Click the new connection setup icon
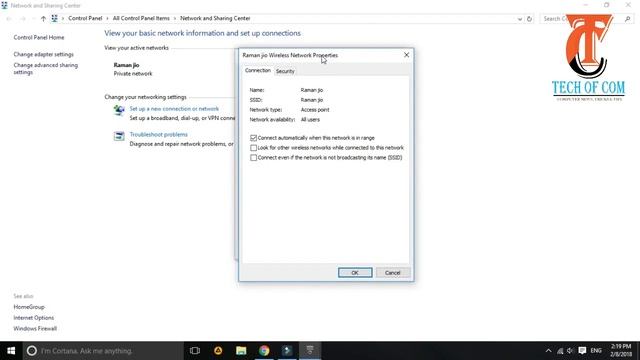The width and height of the screenshot is (640, 360). tap(119, 111)
